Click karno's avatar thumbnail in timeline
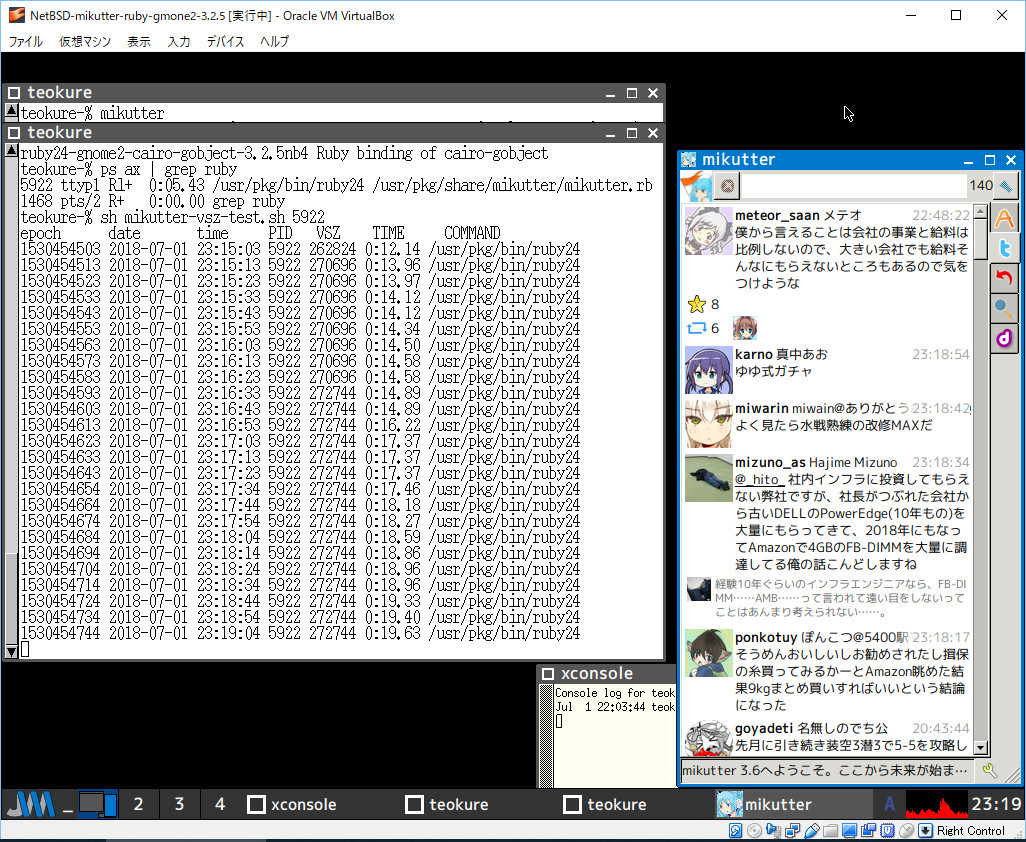1026x842 pixels. (x=708, y=370)
